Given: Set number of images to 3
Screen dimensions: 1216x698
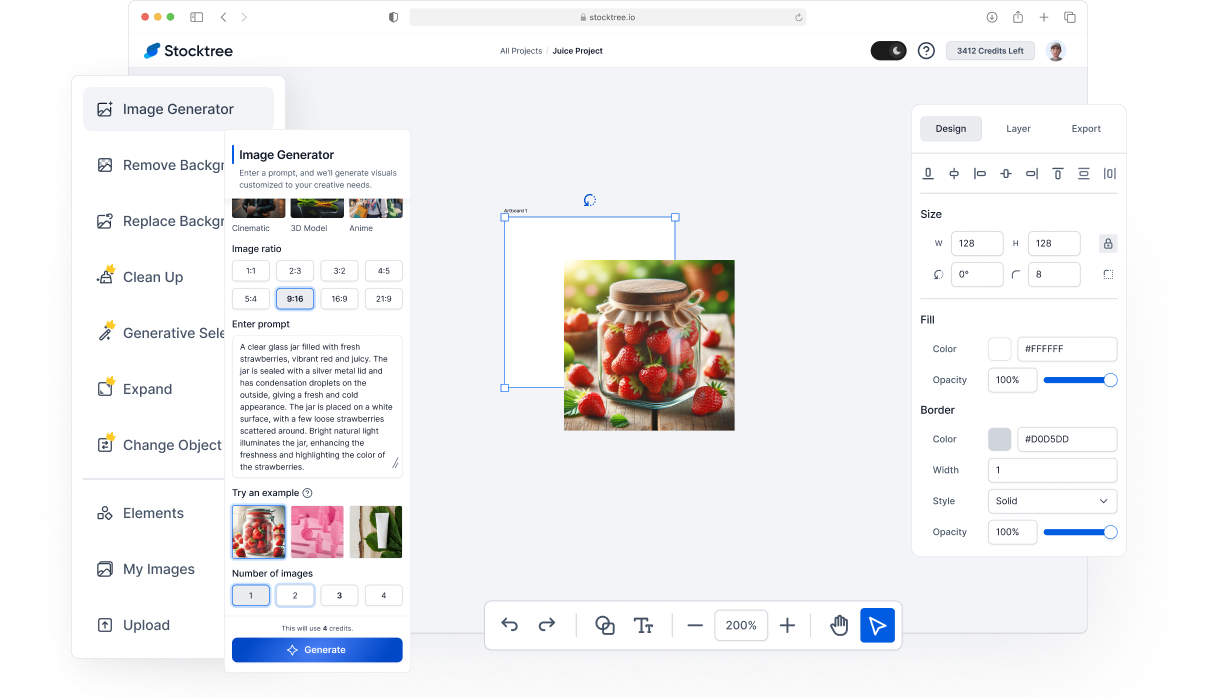Looking at the screenshot, I should (339, 595).
